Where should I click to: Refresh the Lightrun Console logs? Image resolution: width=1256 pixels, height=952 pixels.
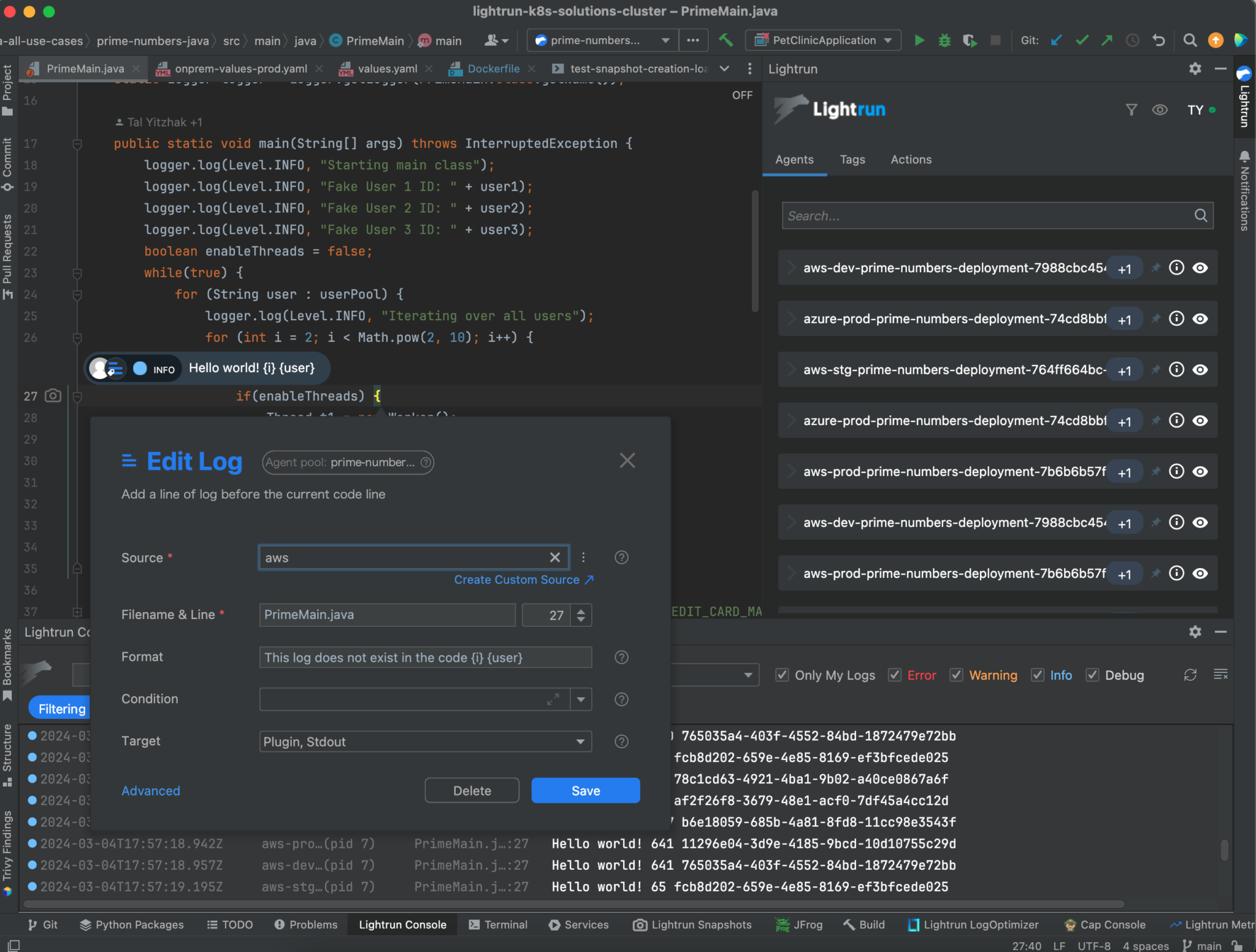point(1190,675)
